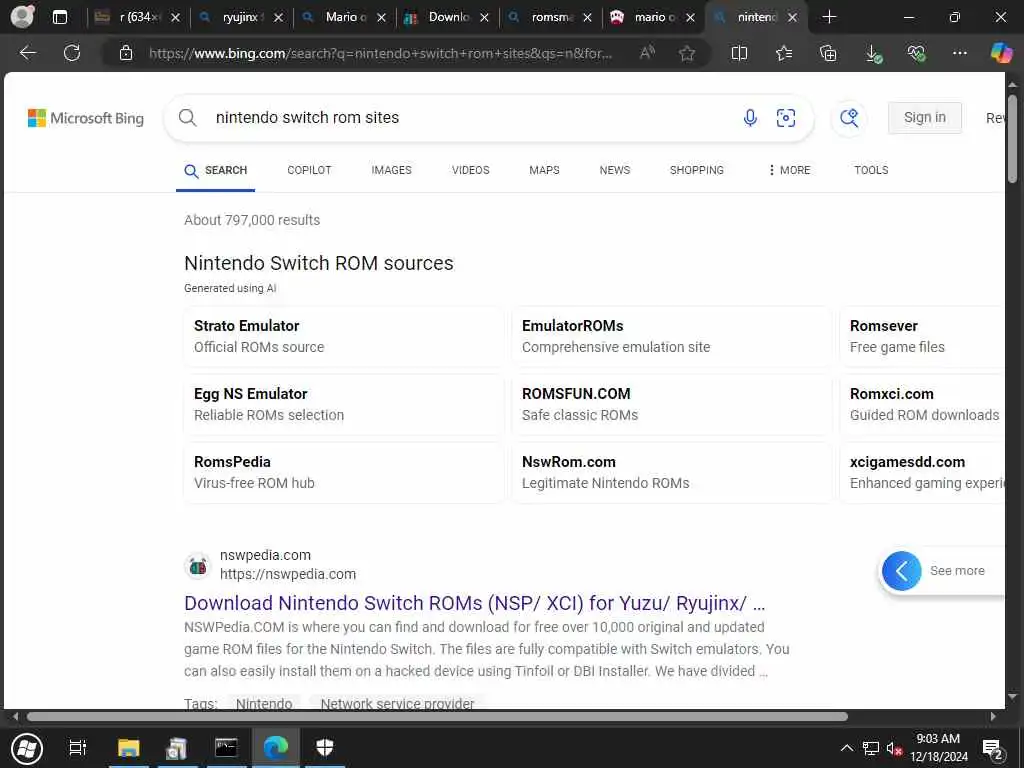Switch to NEWS tab
Viewport: 1024px width, 768px height.
(615, 170)
